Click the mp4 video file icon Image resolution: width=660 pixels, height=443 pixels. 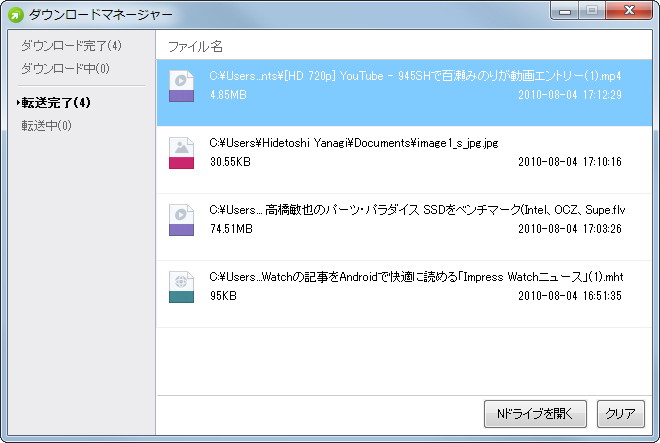(181, 86)
